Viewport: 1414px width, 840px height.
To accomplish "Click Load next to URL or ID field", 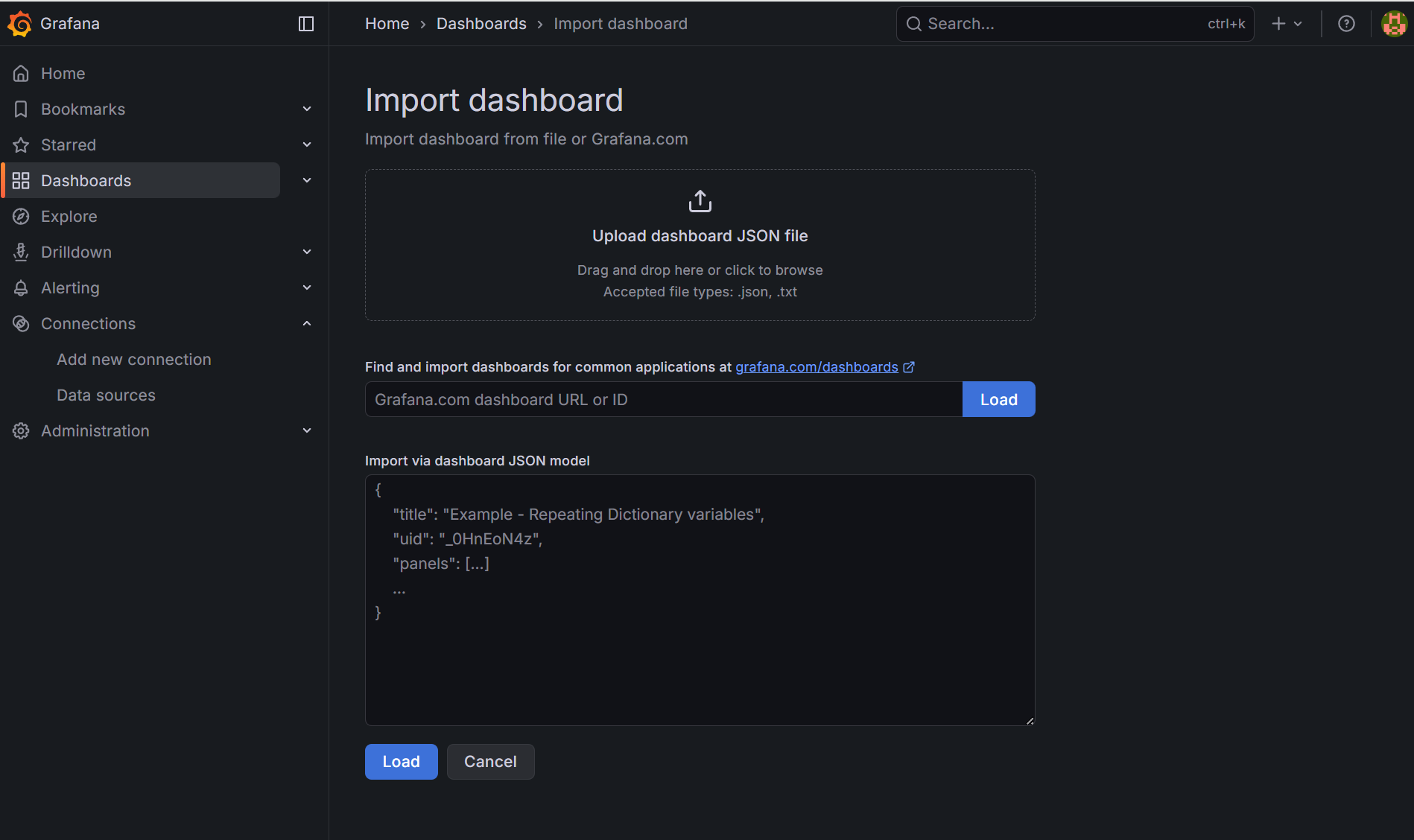I will coord(998,399).
